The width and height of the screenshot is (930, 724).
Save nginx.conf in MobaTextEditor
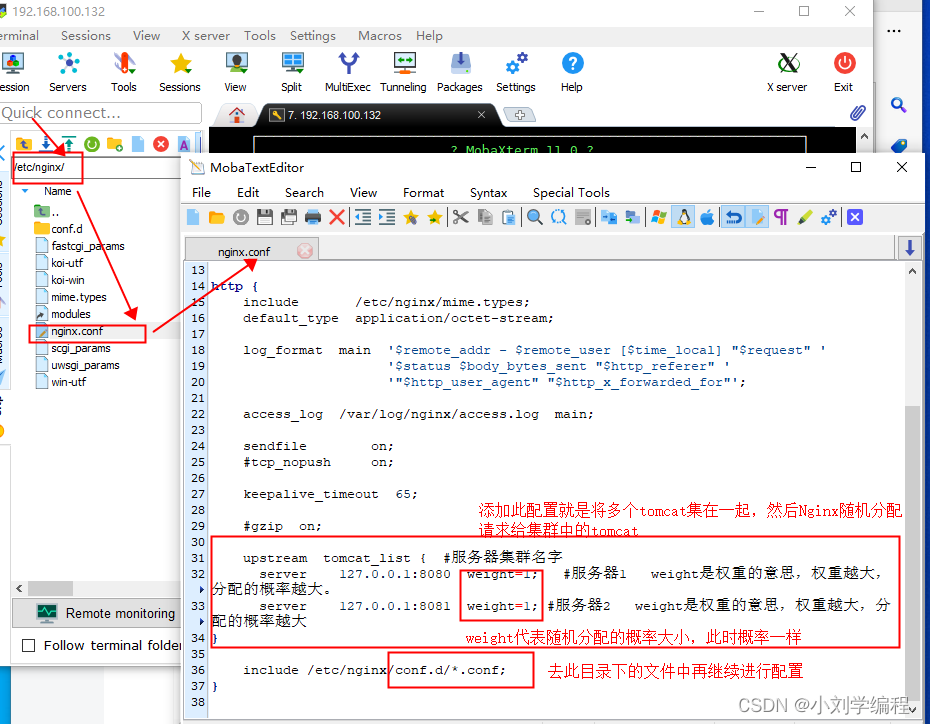265,217
